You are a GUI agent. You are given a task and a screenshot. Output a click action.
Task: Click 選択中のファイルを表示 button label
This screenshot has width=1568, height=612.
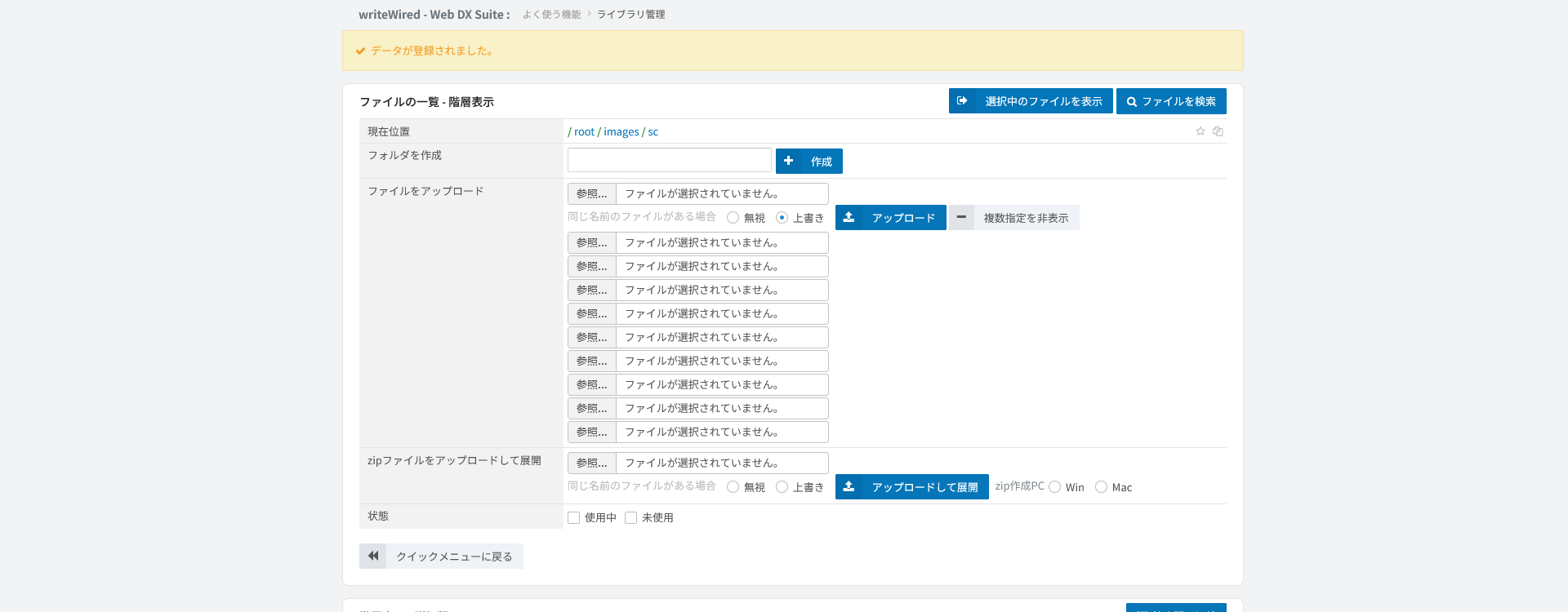coord(1044,101)
